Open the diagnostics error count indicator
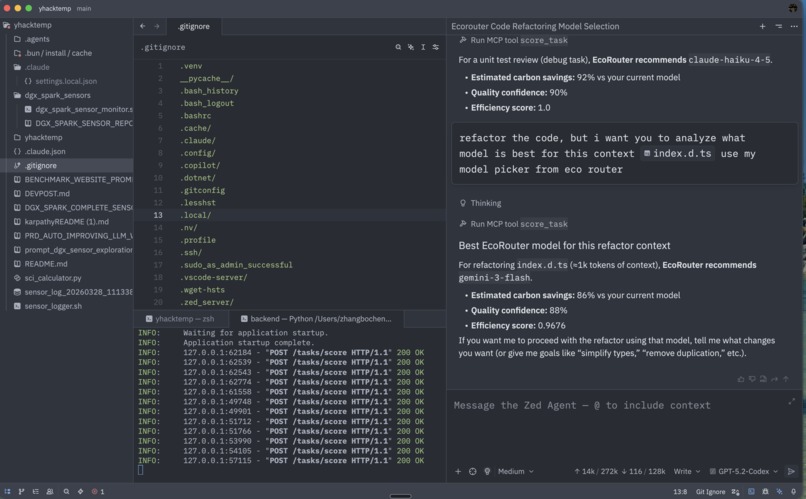Image resolution: width=806 pixels, height=499 pixels. click(x=98, y=491)
